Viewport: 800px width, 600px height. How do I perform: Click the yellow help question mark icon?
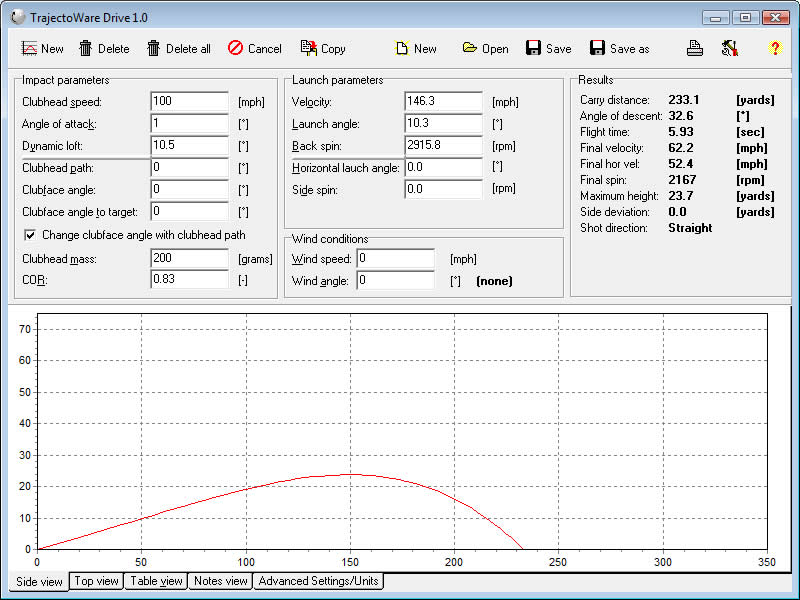coord(775,48)
